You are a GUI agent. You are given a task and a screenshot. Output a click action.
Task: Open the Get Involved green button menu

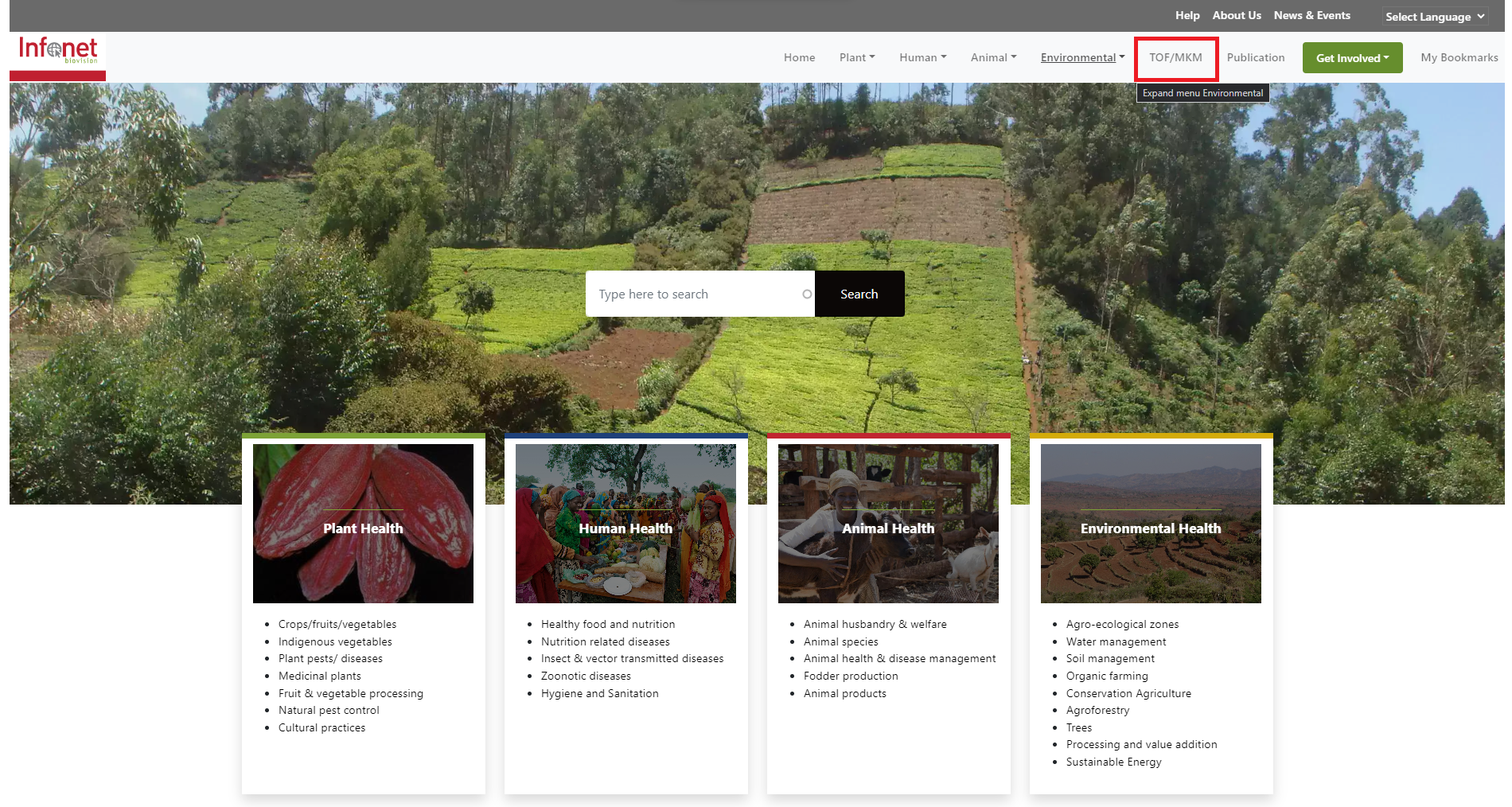coord(1352,58)
